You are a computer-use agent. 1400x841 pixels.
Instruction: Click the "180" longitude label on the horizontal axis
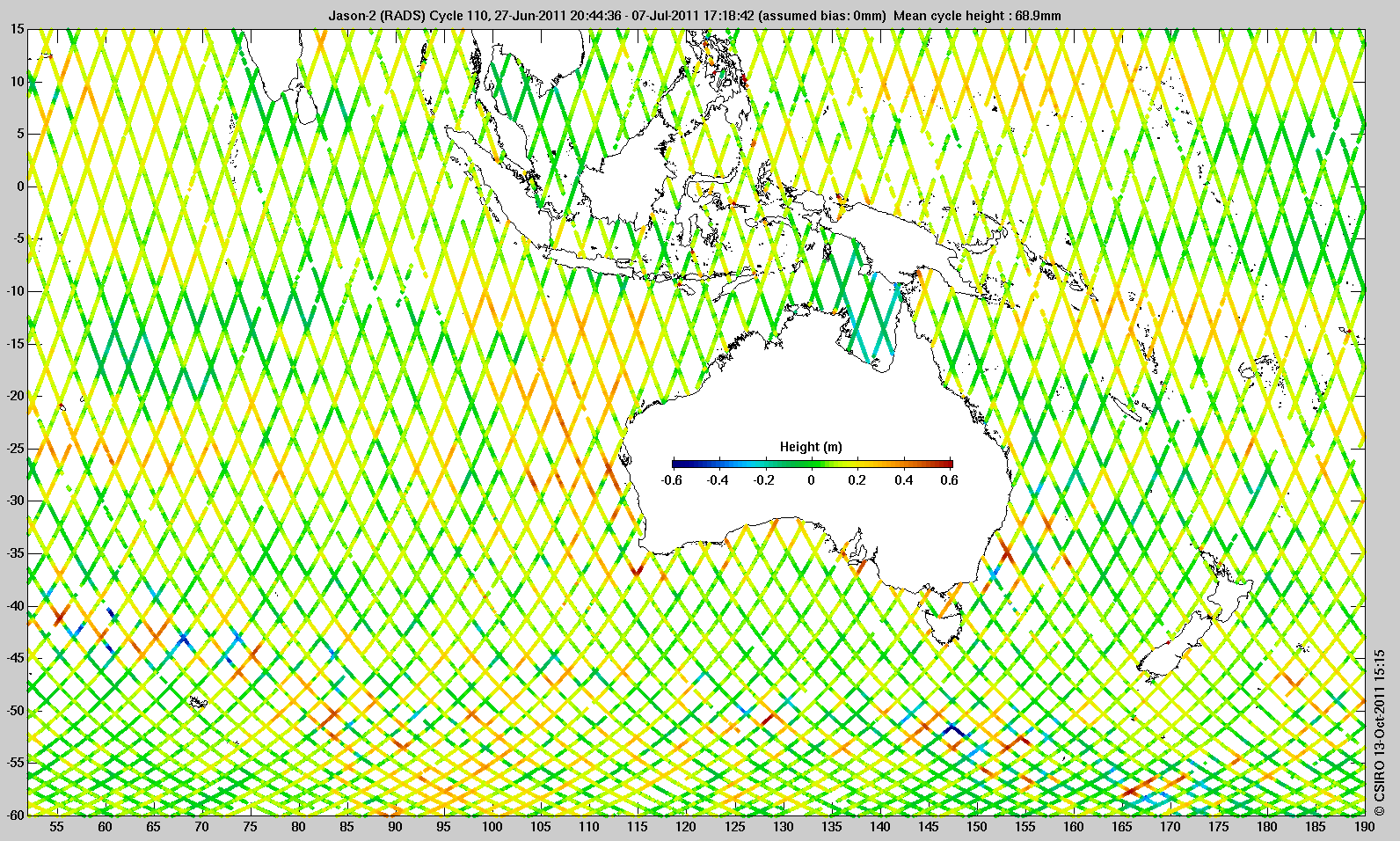coord(1266,827)
